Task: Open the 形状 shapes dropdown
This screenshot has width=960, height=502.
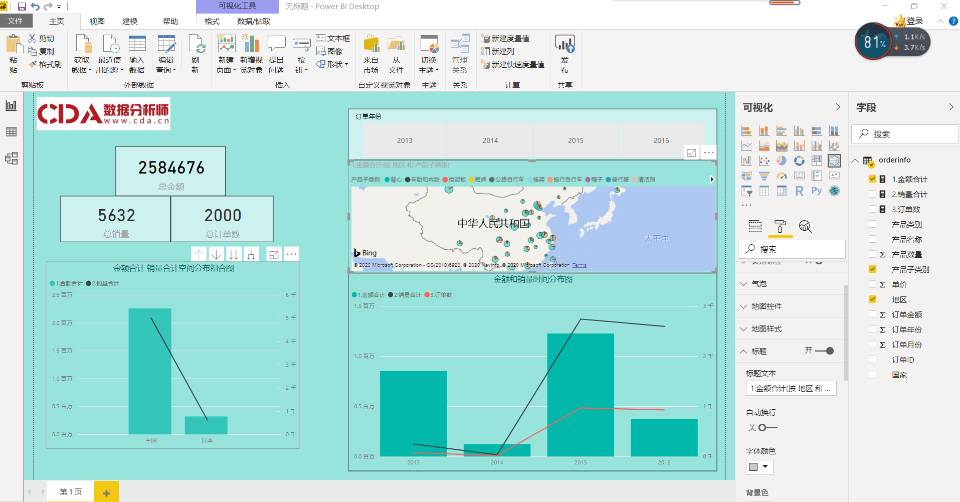Action: click(332, 64)
